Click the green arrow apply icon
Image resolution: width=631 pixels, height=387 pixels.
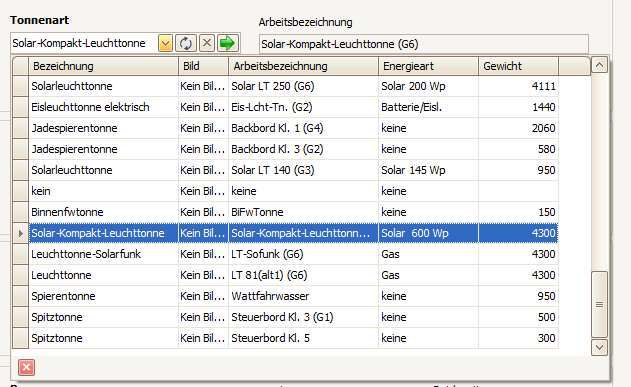(x=228, y=43)
